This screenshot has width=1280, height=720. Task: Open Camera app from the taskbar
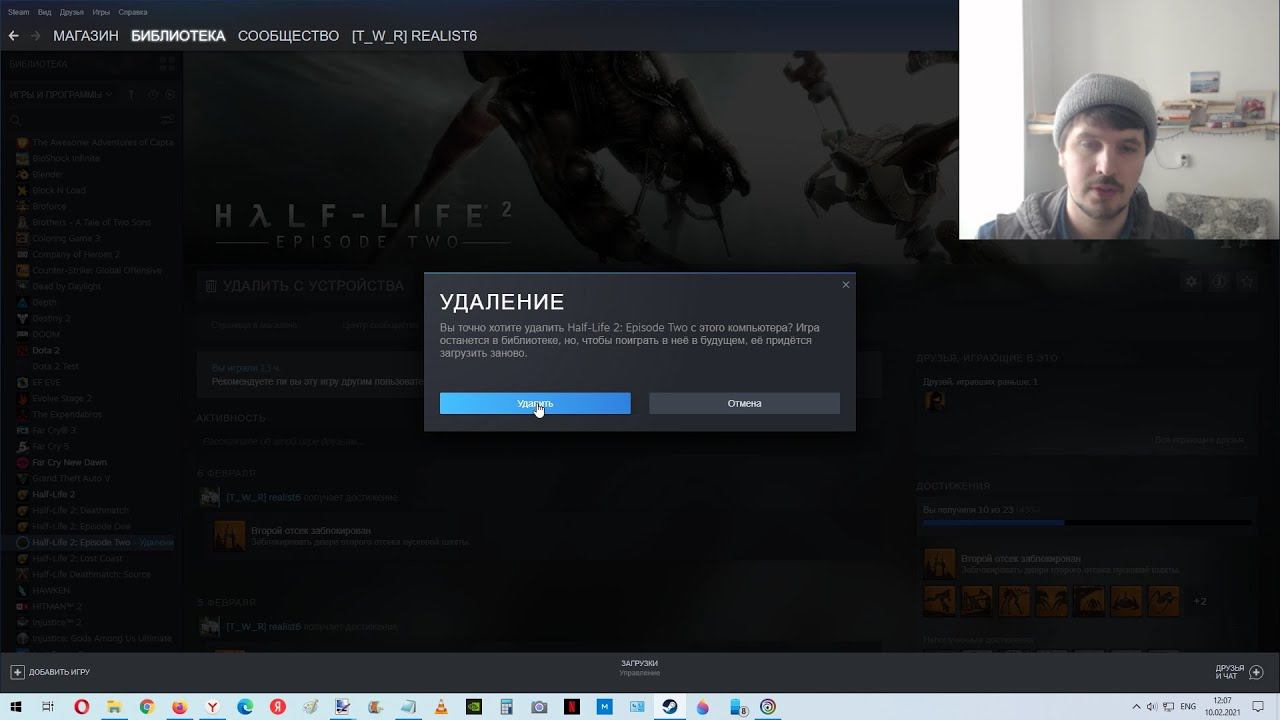tap(539, 706)
